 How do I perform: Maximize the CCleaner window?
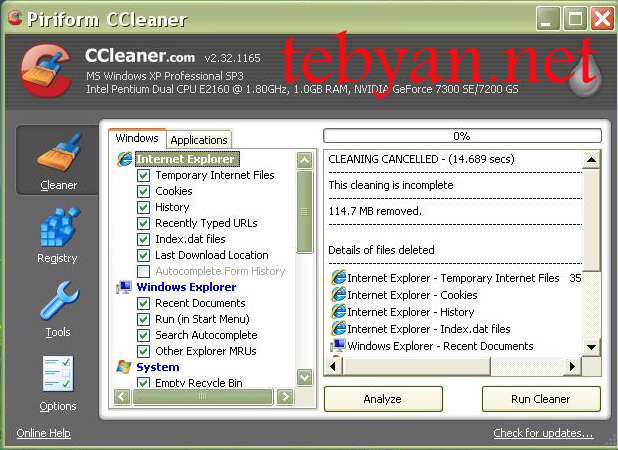[575, 19]
